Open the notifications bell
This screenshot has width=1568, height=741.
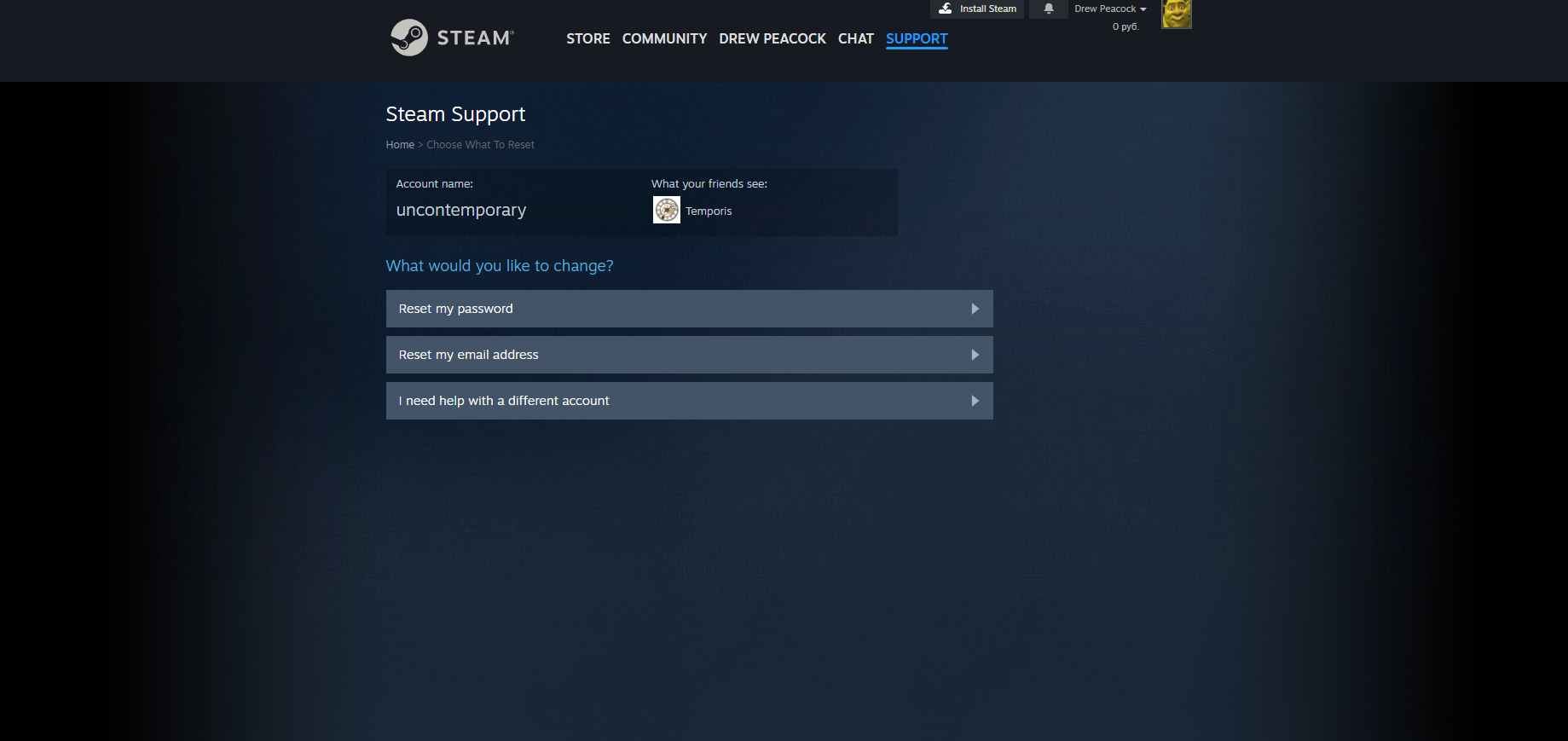tap(1049, 9)
